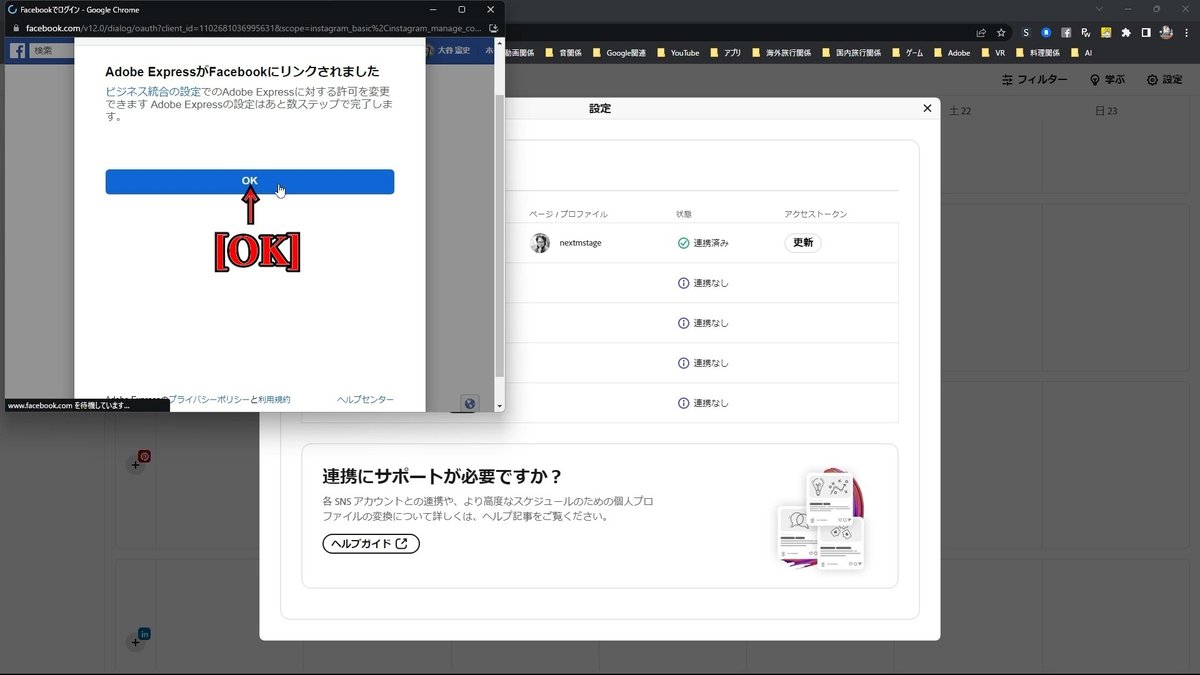Open the Chrome profile avatar
This screenshot has height=675, width=1200.
coord(1166,32)
